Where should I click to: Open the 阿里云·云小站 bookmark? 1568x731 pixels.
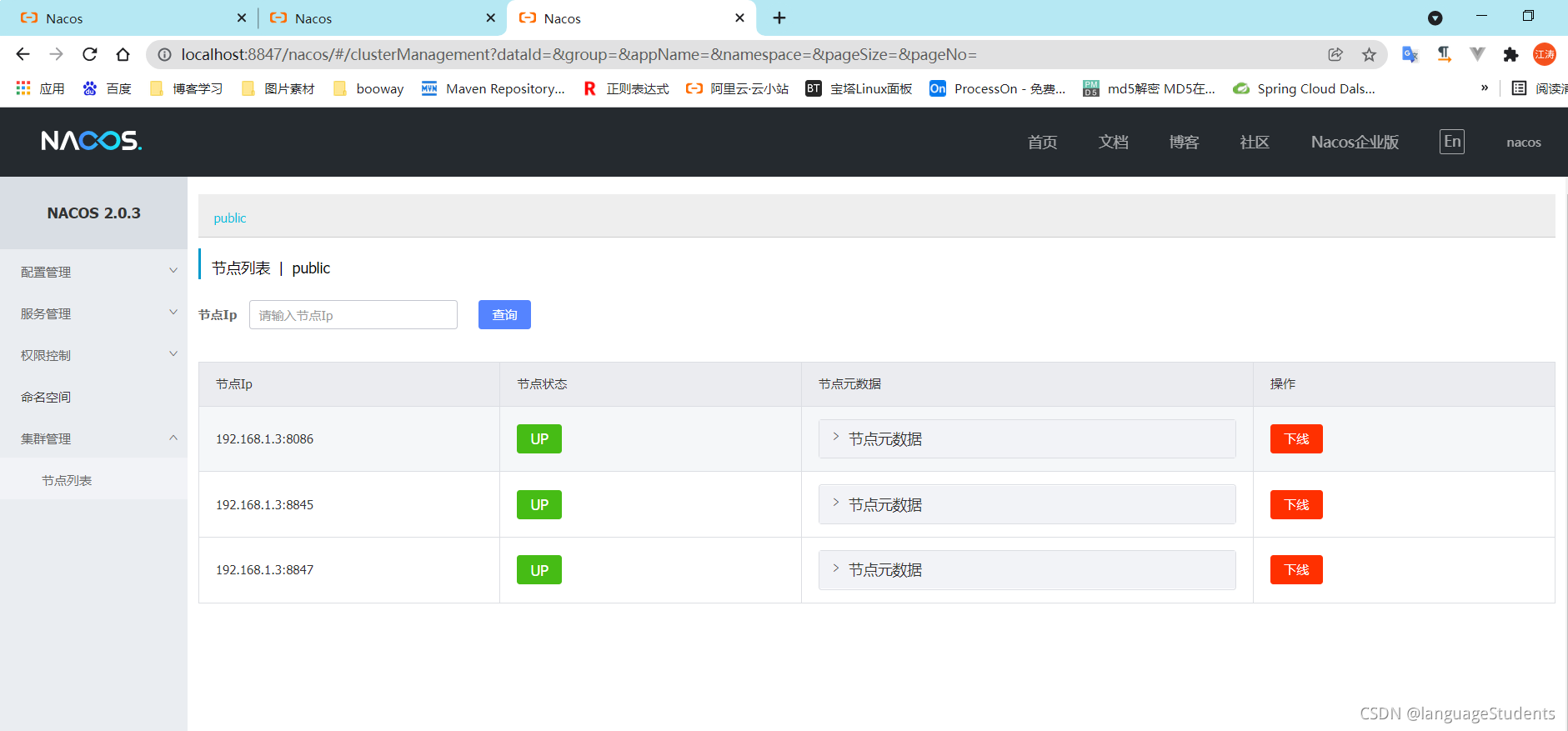tap(737, 88)
